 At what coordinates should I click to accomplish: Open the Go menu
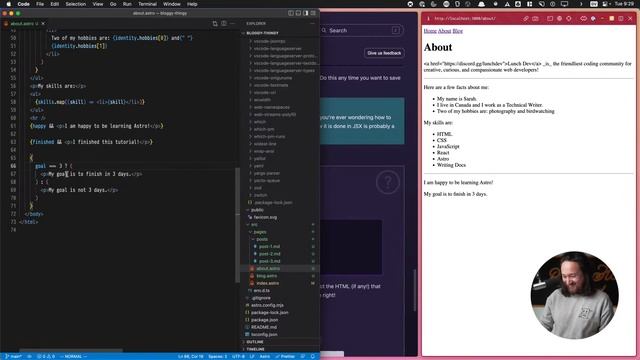113,4
